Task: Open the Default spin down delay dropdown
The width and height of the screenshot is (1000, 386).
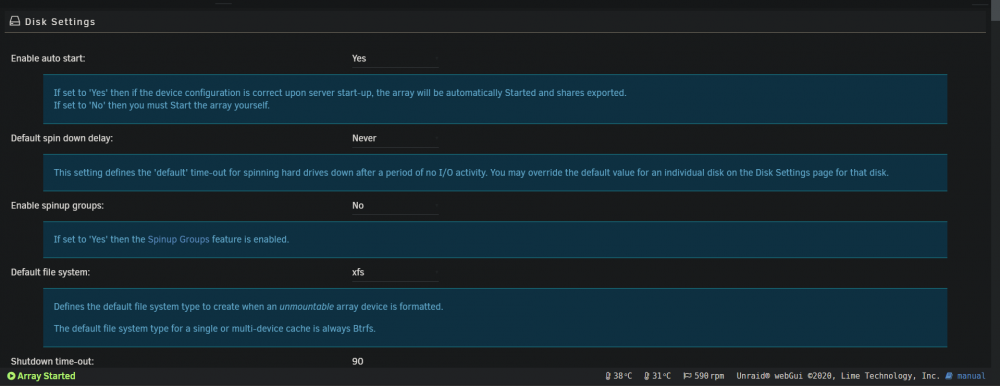Action: [395, 138]
